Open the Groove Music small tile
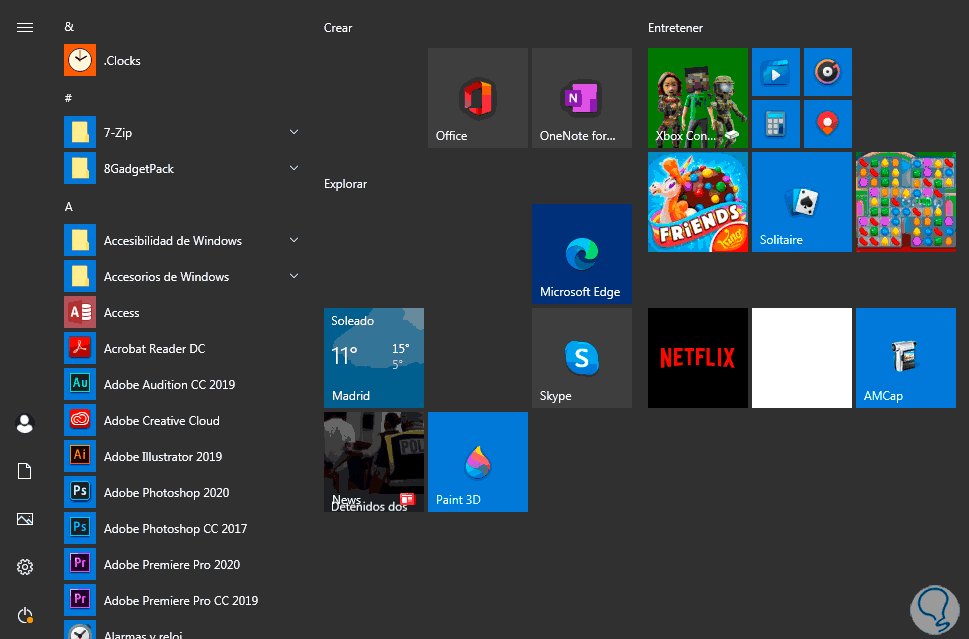The image size is (969, 639). (827, 72)
